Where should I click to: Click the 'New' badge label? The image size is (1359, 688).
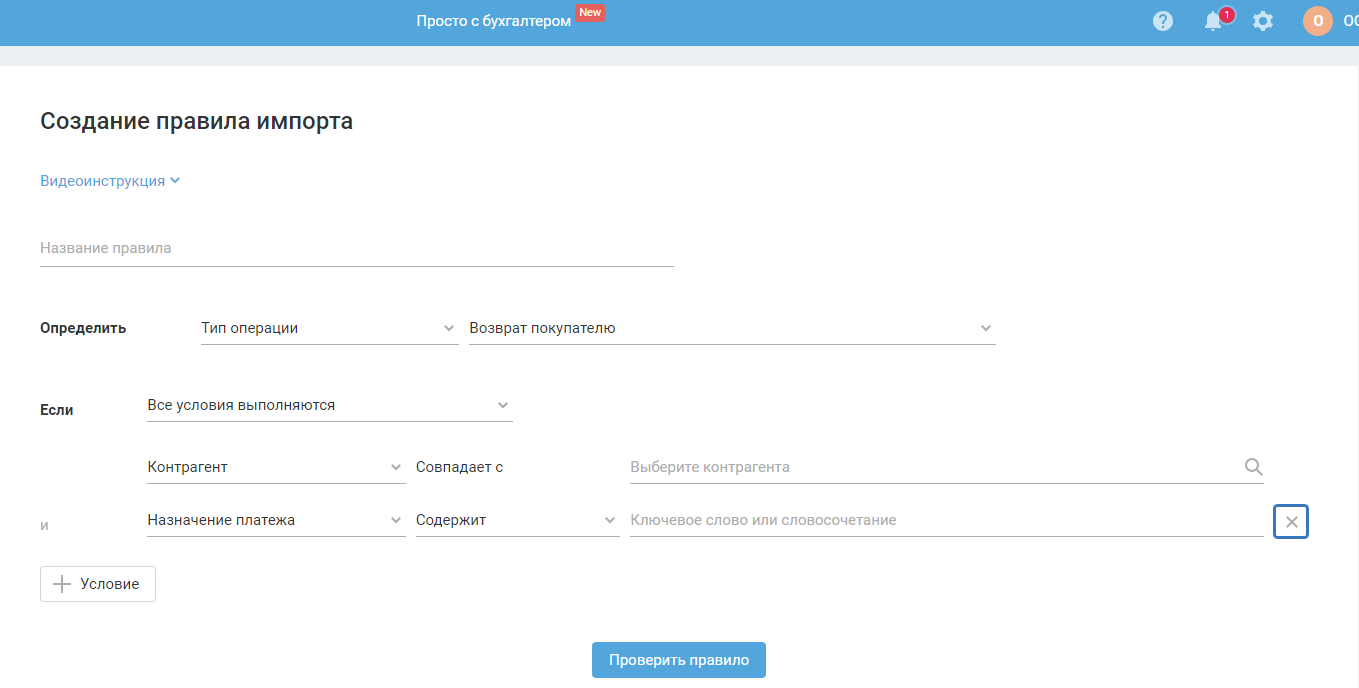coord(590,13)
